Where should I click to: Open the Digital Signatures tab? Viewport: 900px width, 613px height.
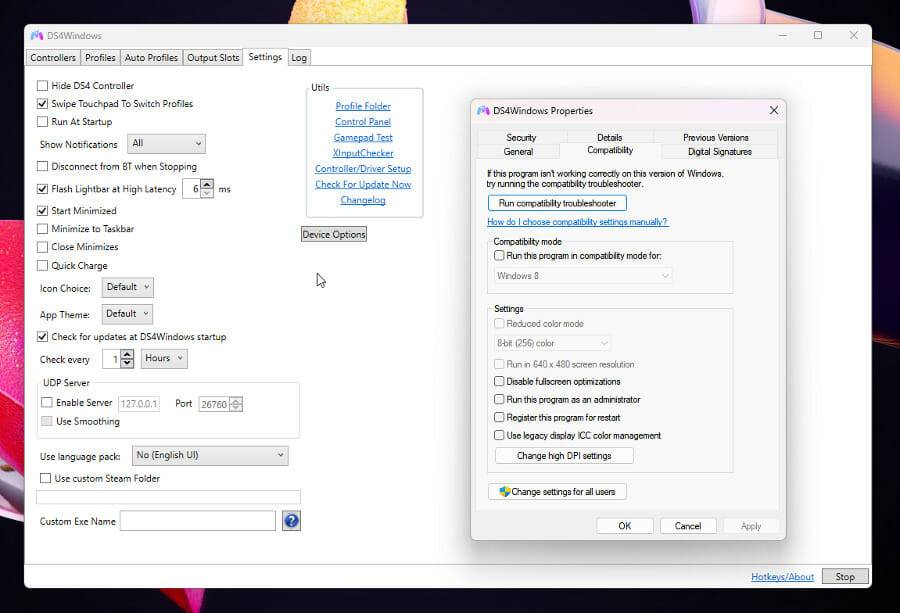tap(719, 152)
